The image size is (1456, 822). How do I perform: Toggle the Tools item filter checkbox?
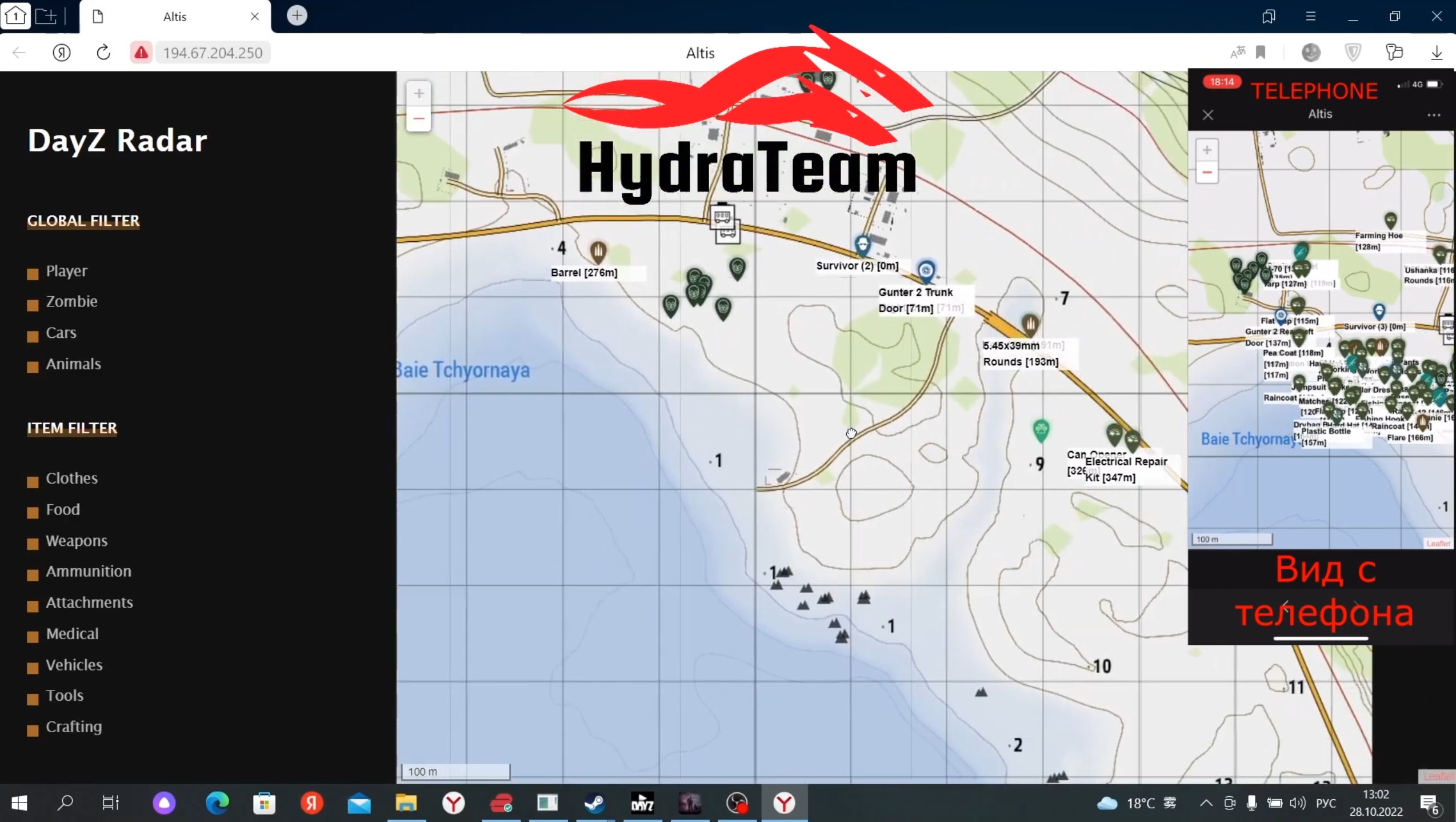pos(33,699)
